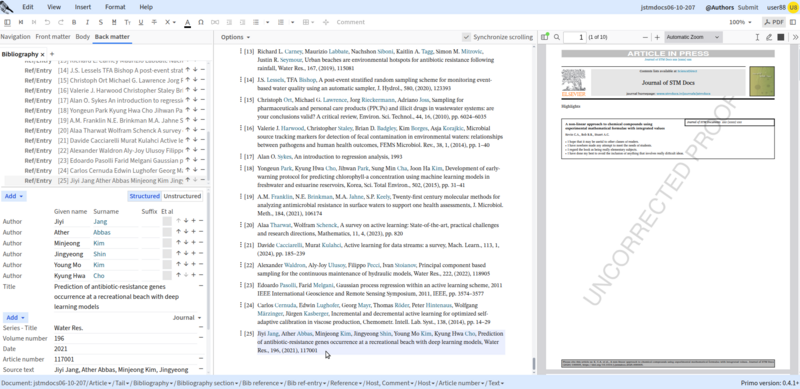The height and width of the screenshot is (389, 800).
Task: Click PDF page number input field
Action: [574, 37]
